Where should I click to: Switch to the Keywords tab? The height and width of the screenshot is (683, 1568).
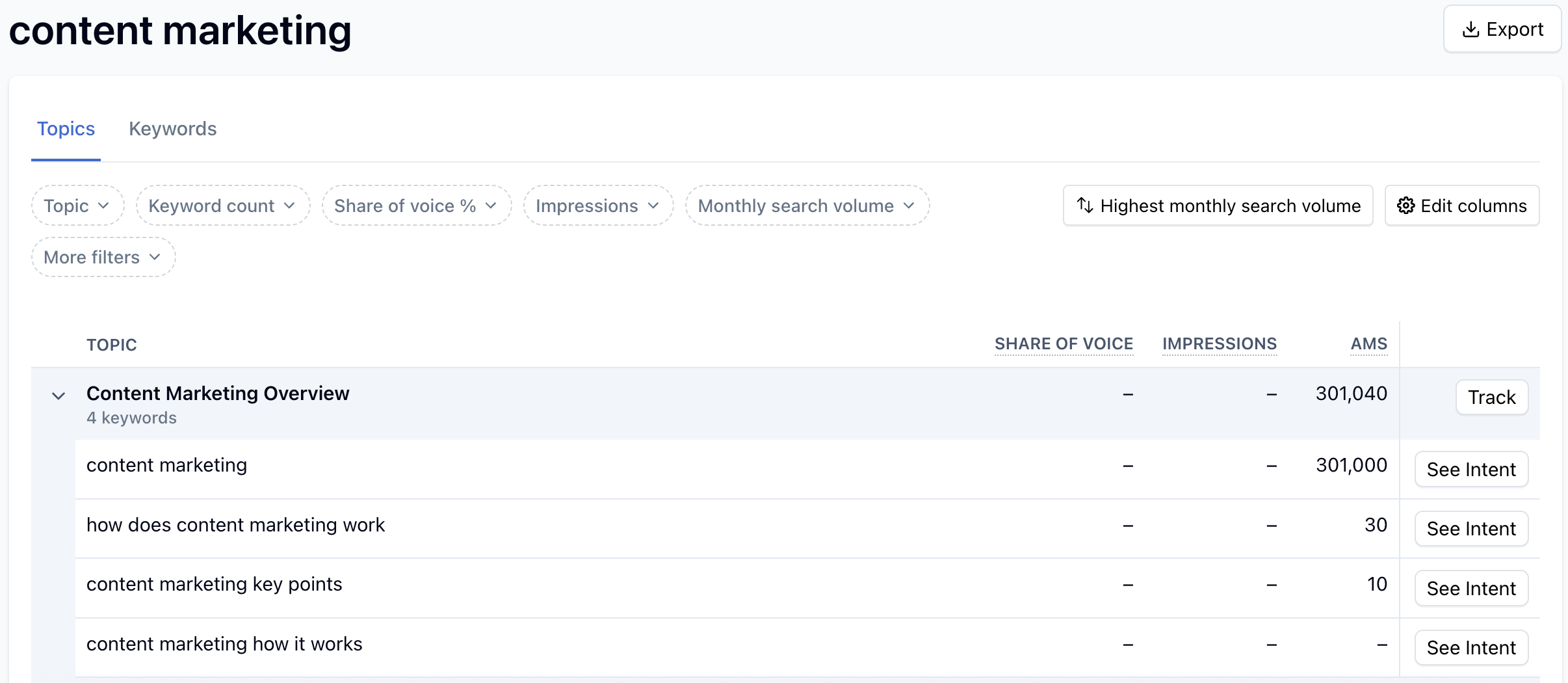pyautogui.click(x=173, y=129)
